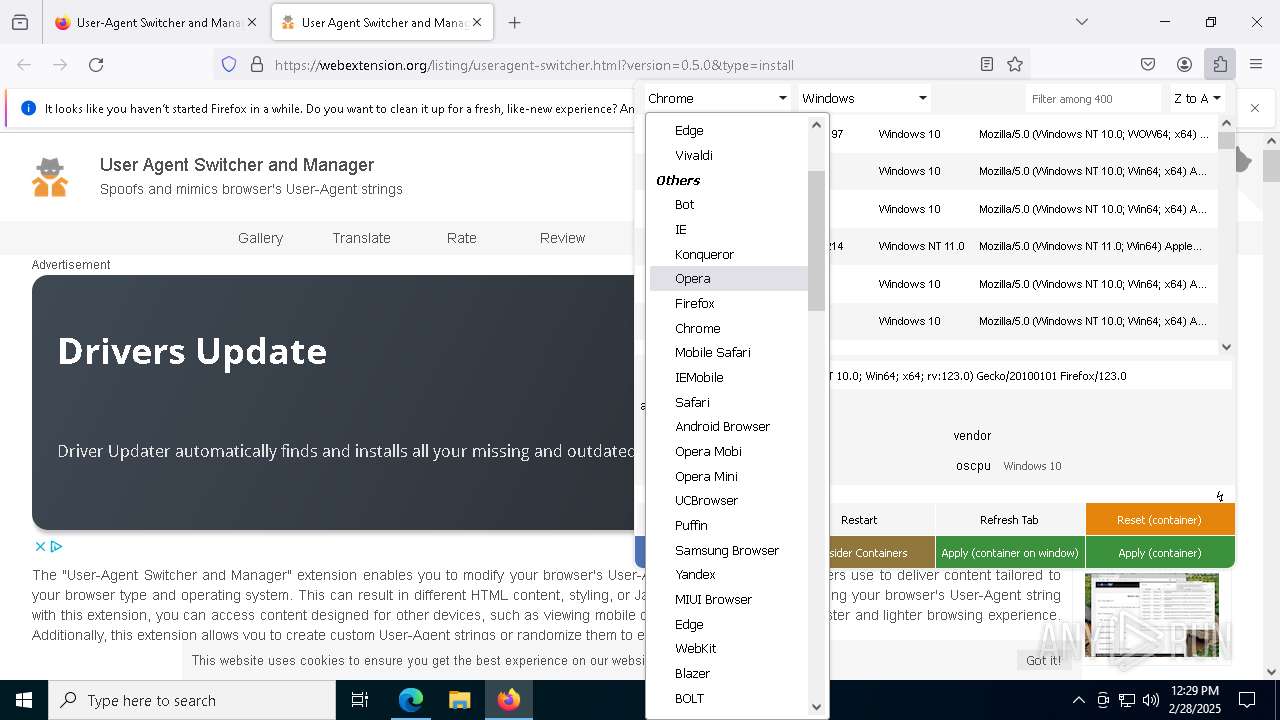The height and width of the screenshot is (720, 1280).
Task: Open the network icon in tray
Action: pos(1127,700)
